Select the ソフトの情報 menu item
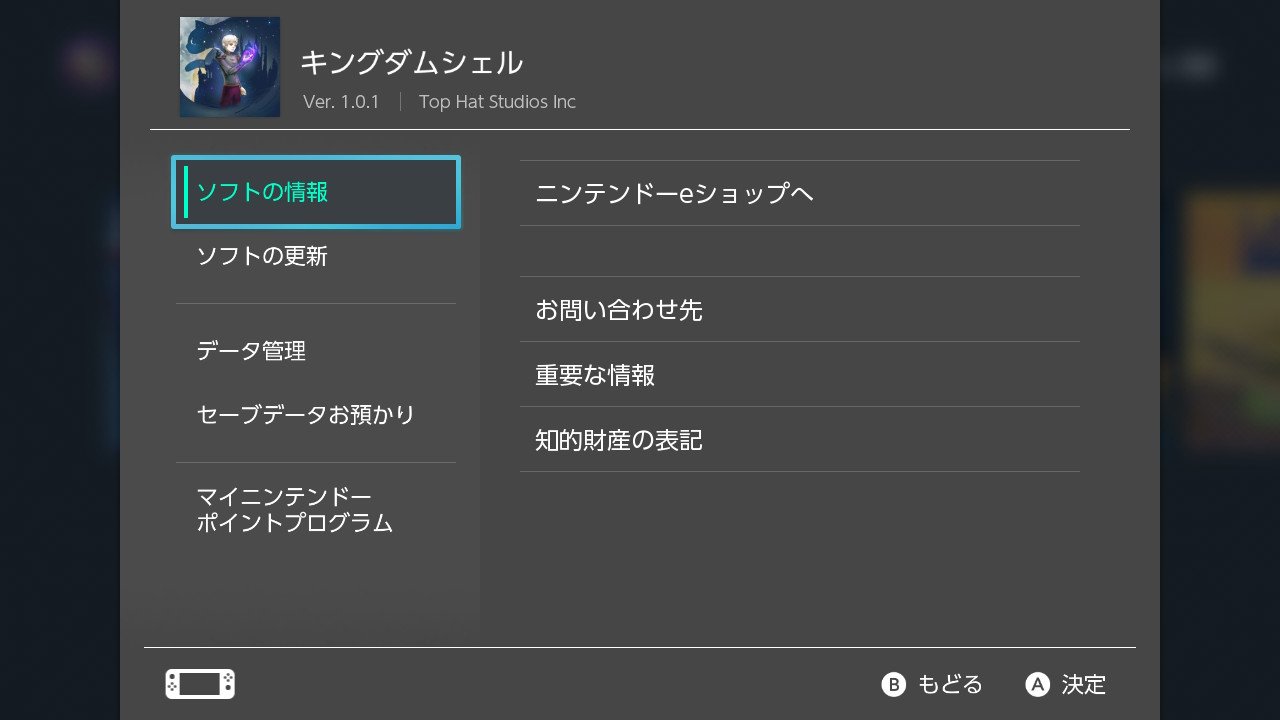This screenshot has height=720, width=1280. [x=316, y=192]
